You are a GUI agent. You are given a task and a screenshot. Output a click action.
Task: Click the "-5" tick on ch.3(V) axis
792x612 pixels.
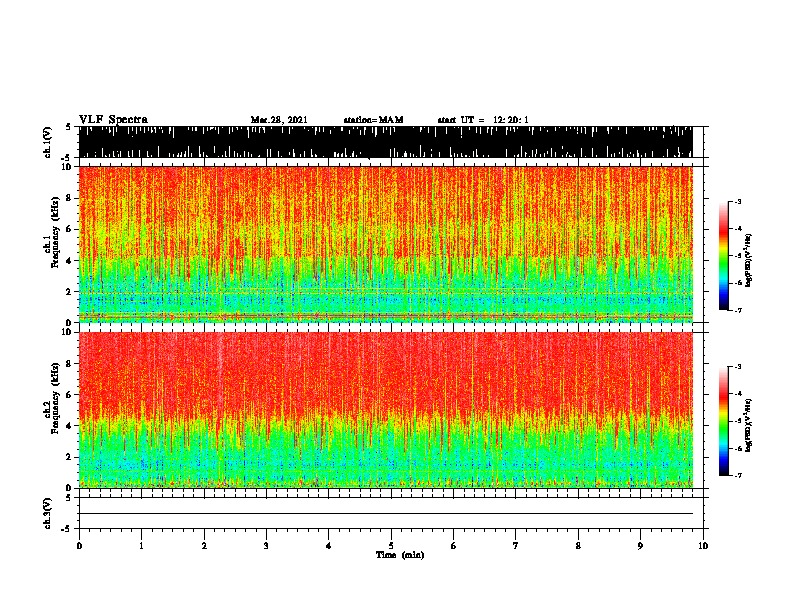coord(67,529)
